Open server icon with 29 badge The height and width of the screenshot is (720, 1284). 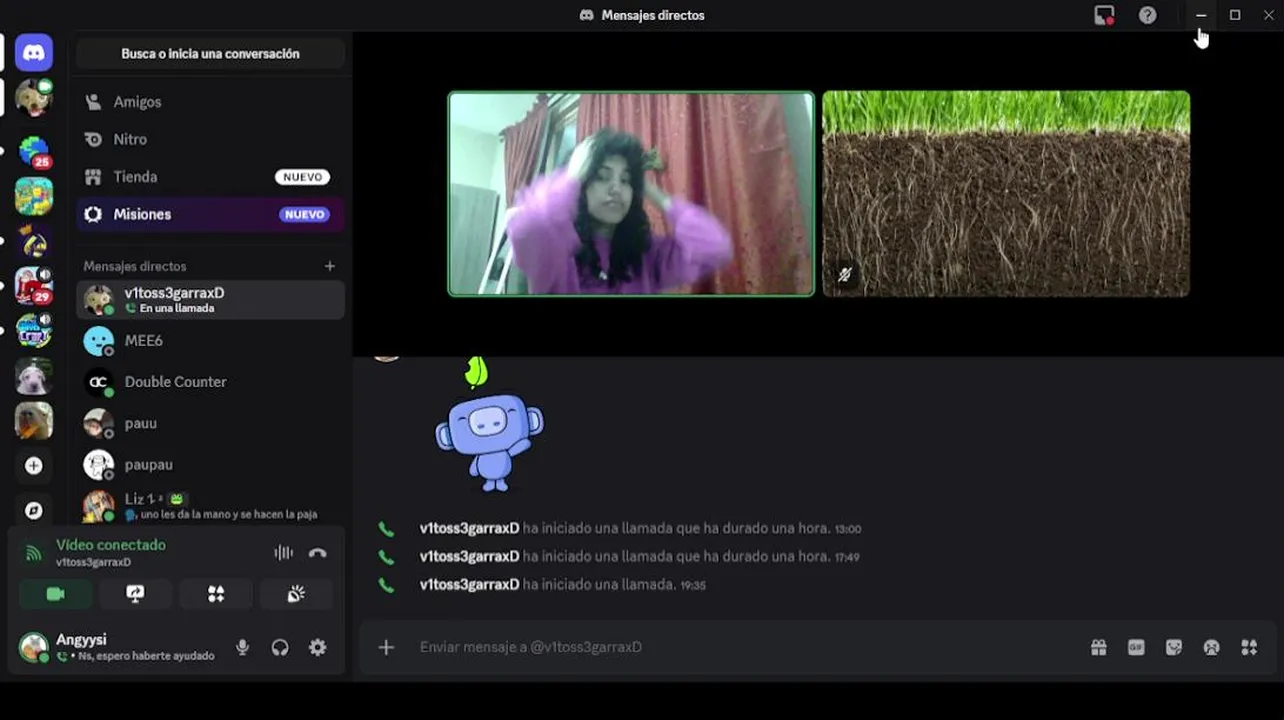pos(34,286)
